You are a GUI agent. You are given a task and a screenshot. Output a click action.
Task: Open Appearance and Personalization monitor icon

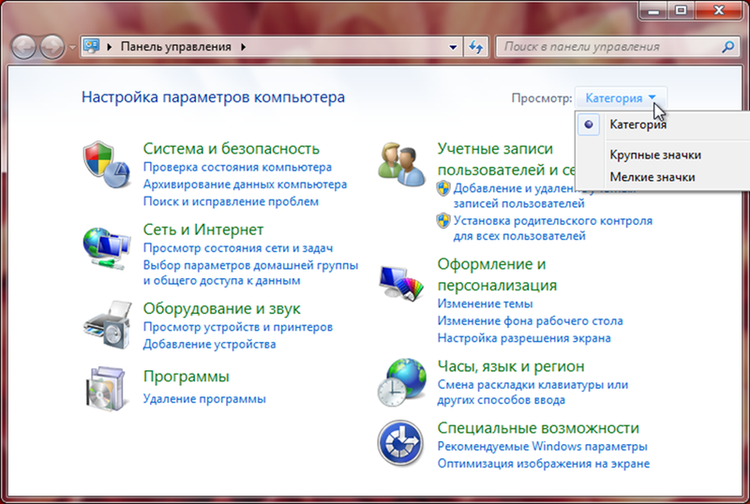[x=402, y=283]
